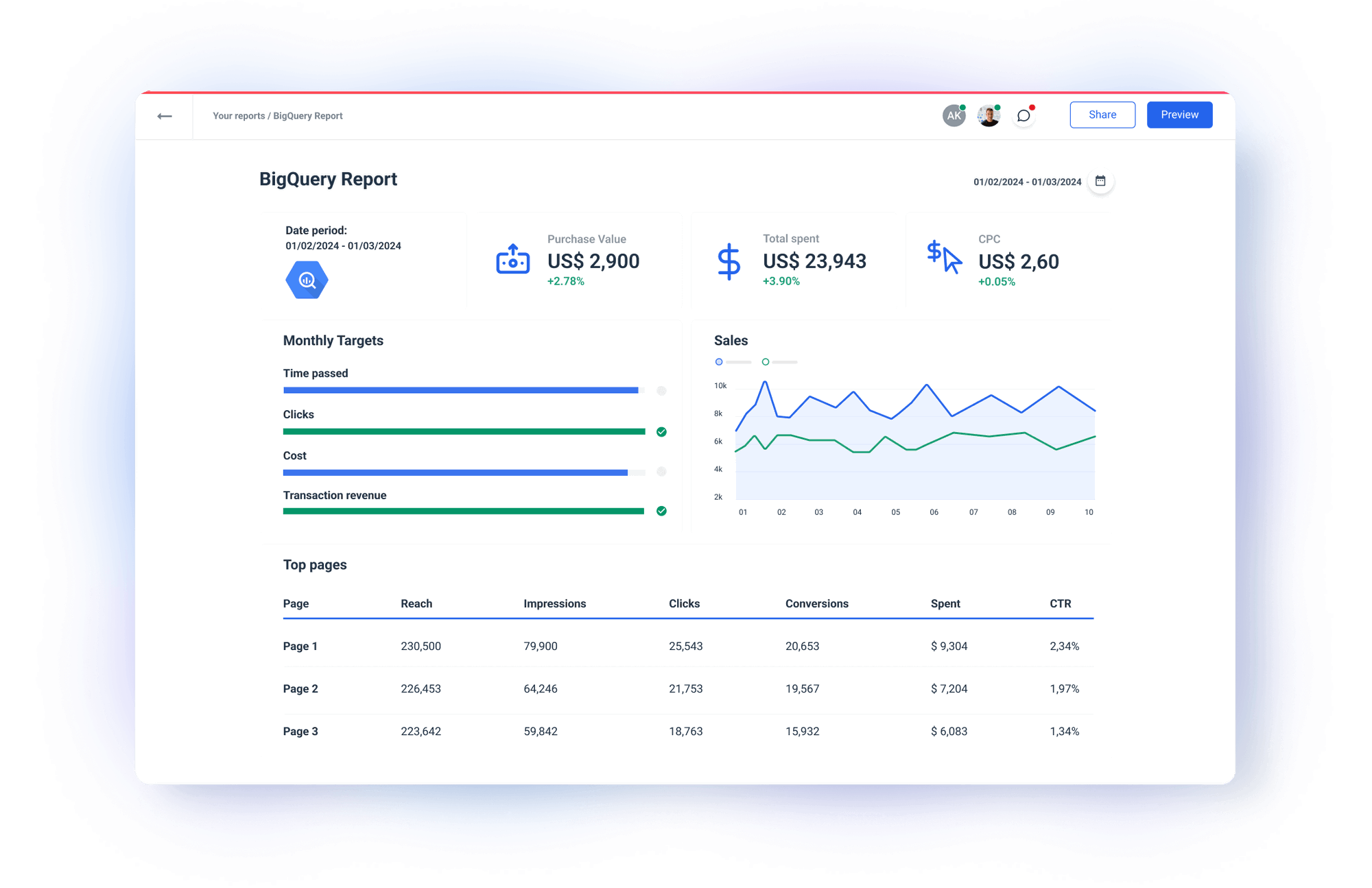Click the BigQuery hexagon logo icon
Image resolution: width=1372 pixels, height=888 pixels.
pyautogui.click(x=306, y=279)
